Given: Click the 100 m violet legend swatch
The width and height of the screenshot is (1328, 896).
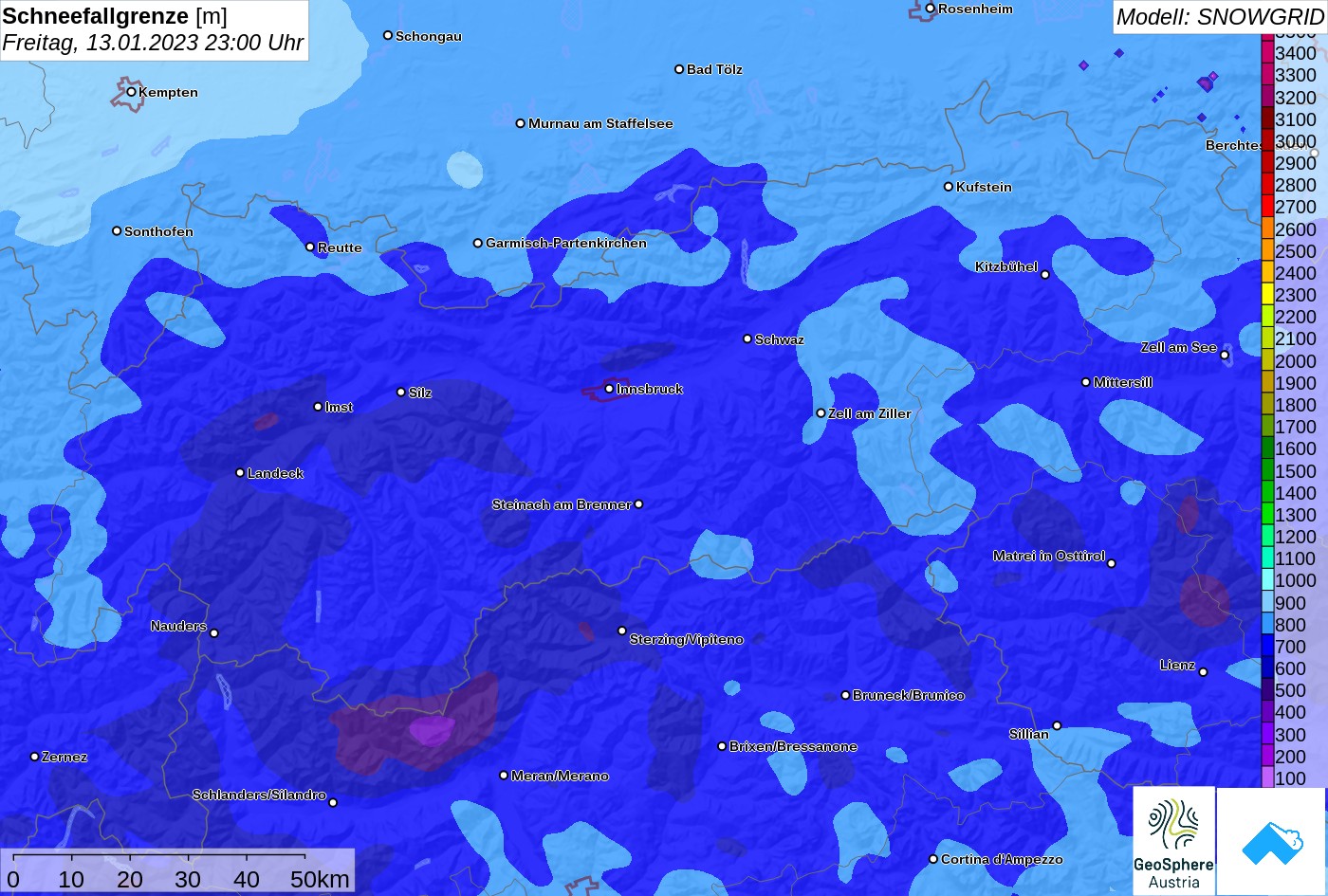Looking at the screenshot, I should point(1267,778).
